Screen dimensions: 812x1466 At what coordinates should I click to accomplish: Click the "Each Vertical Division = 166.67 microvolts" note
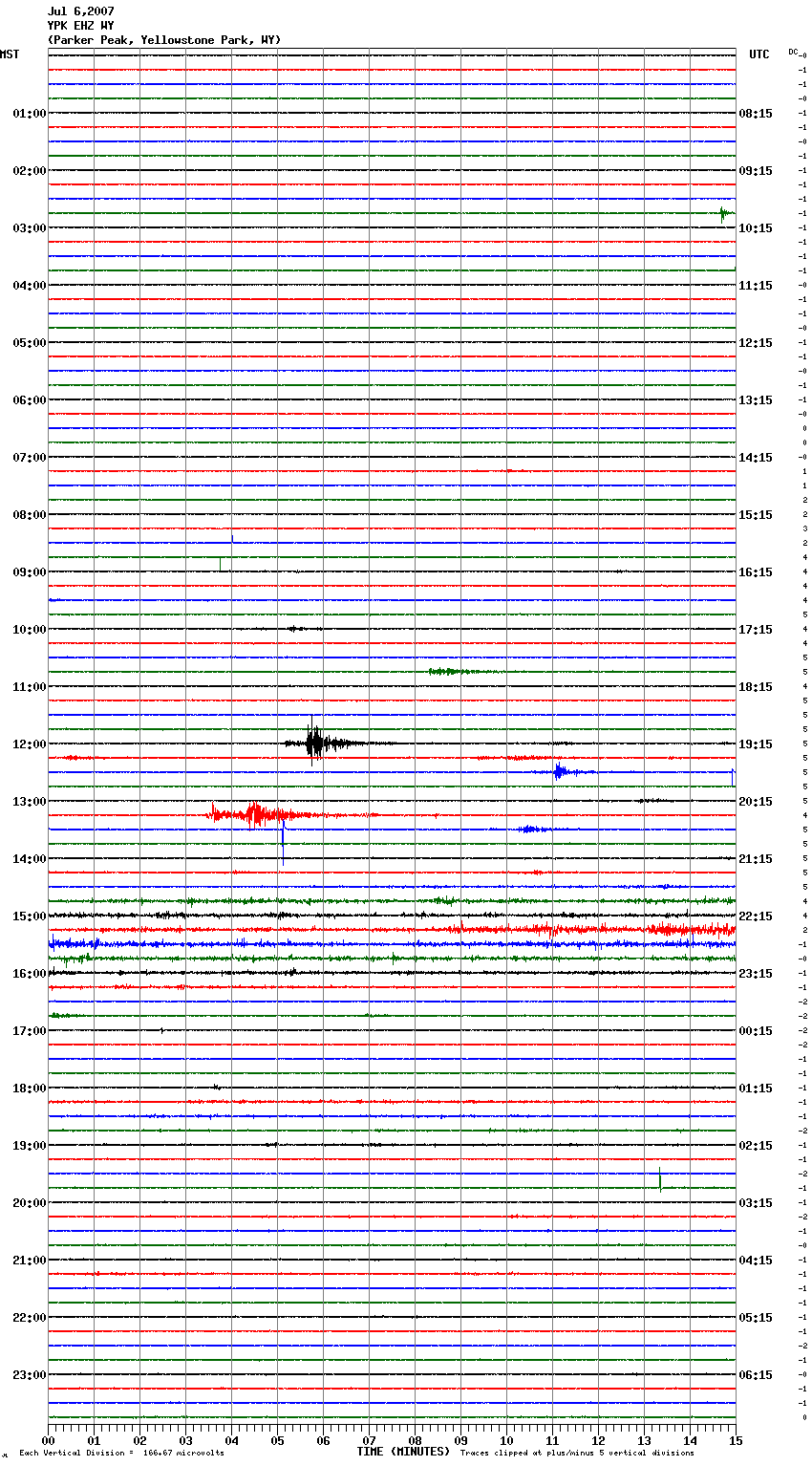[122, 1454]
